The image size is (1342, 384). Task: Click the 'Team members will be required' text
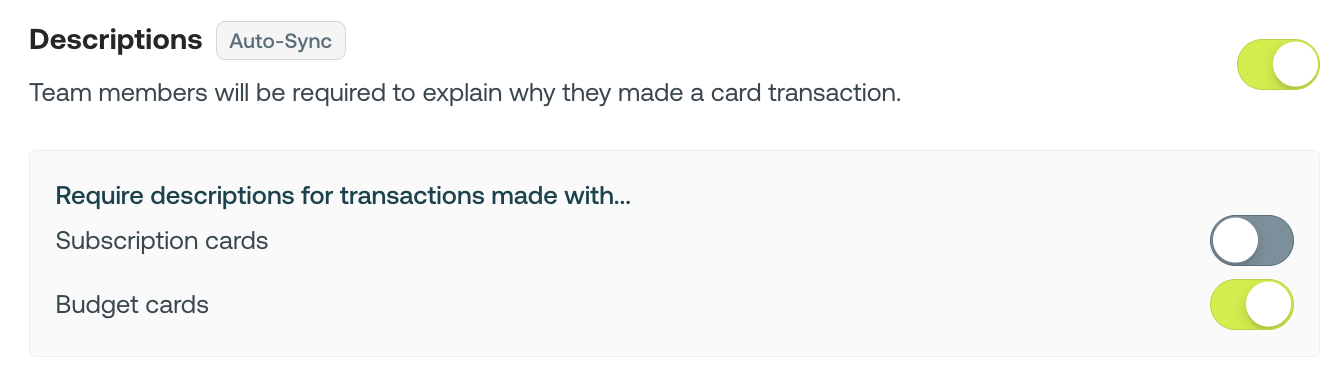465,95
